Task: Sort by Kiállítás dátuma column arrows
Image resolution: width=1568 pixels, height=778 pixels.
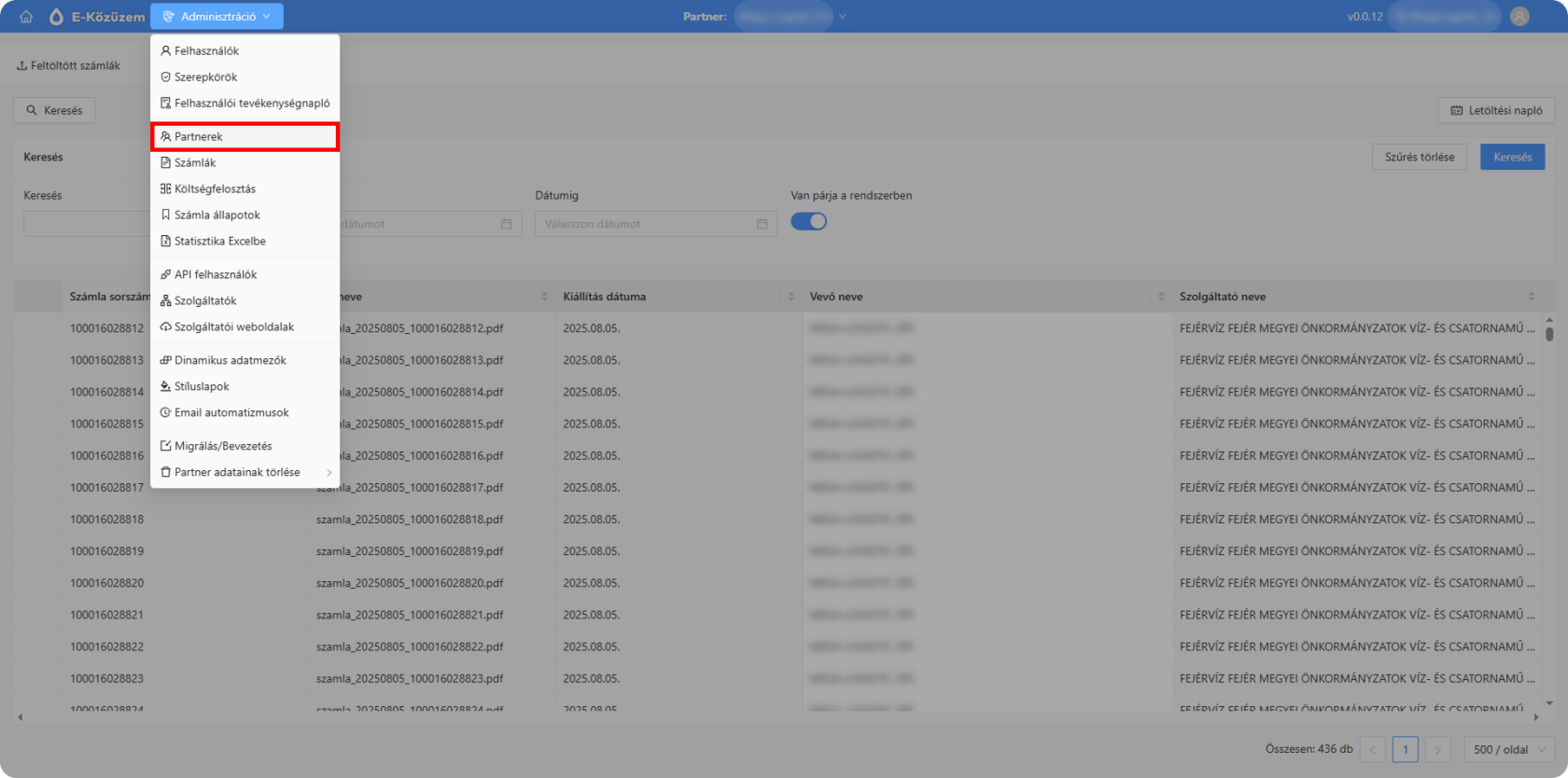Action: tap(791, 297)
